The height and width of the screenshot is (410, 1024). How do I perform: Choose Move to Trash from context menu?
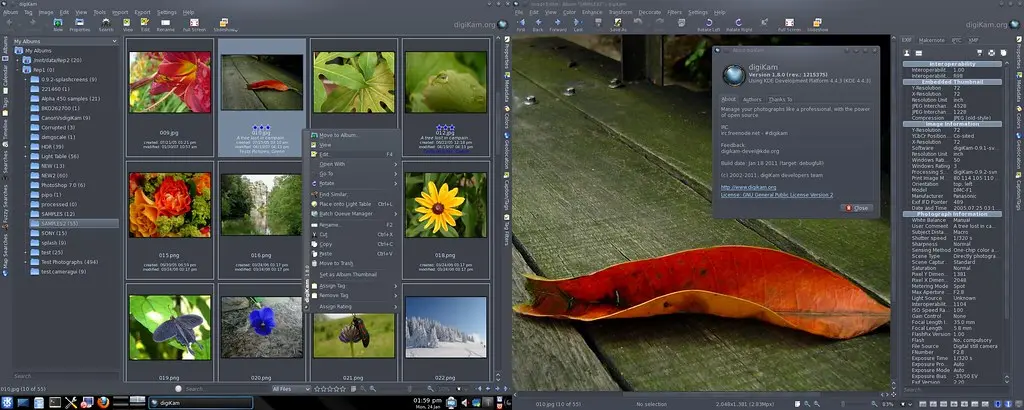point(336,262)
